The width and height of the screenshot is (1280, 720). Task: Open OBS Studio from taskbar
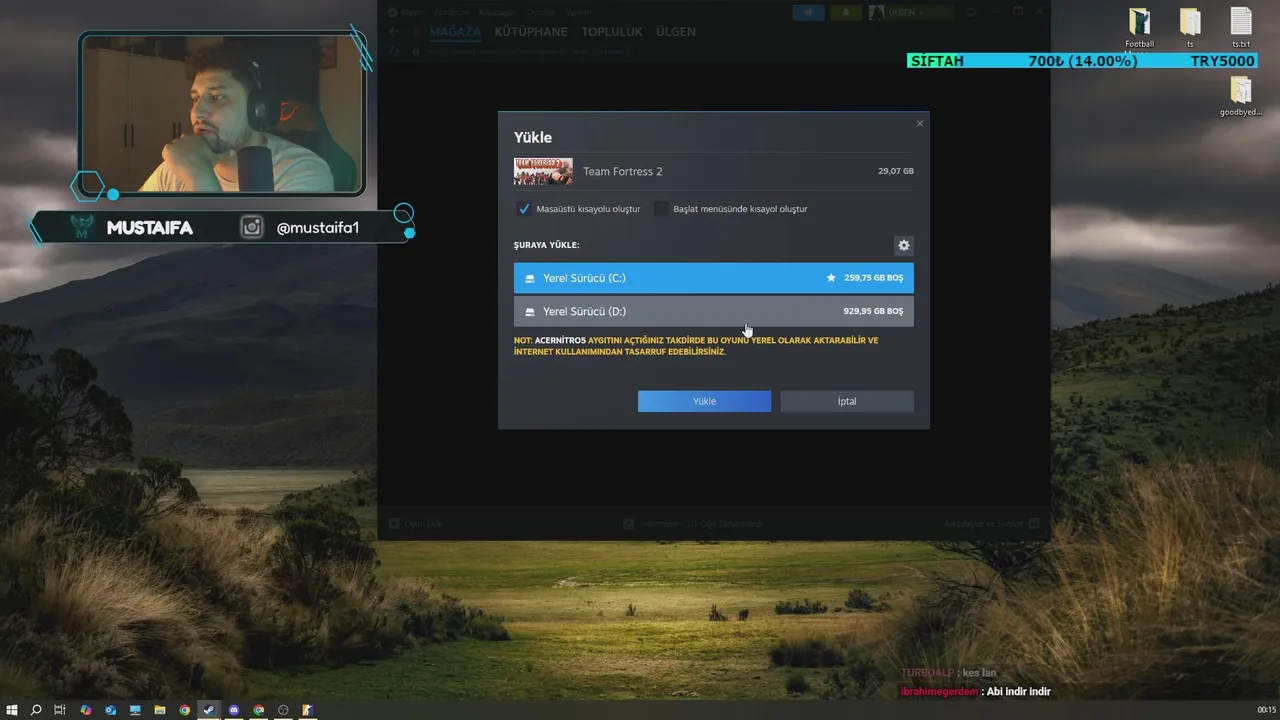pos(283,710)
